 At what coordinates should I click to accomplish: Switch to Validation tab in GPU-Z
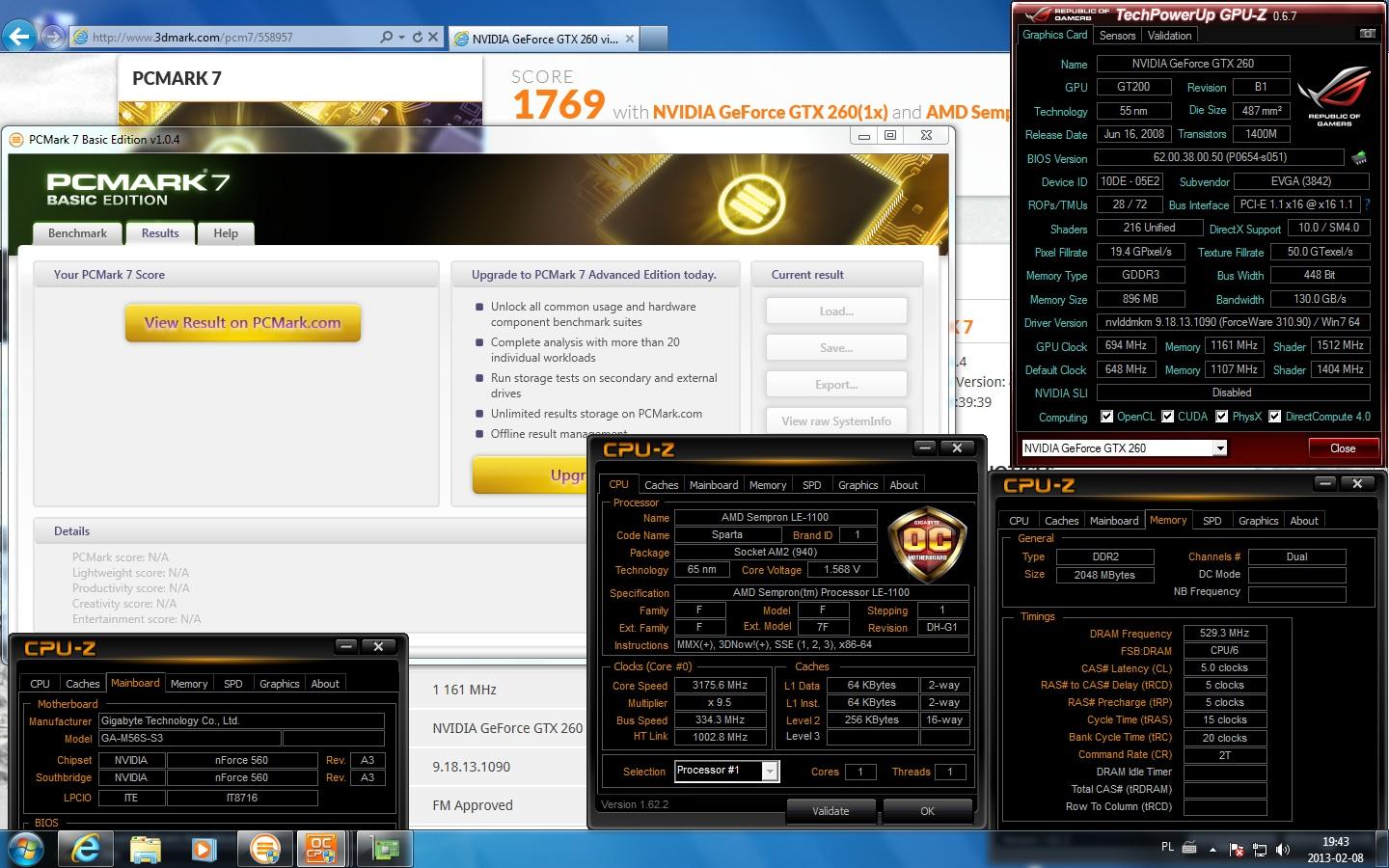coord(1169,35)
